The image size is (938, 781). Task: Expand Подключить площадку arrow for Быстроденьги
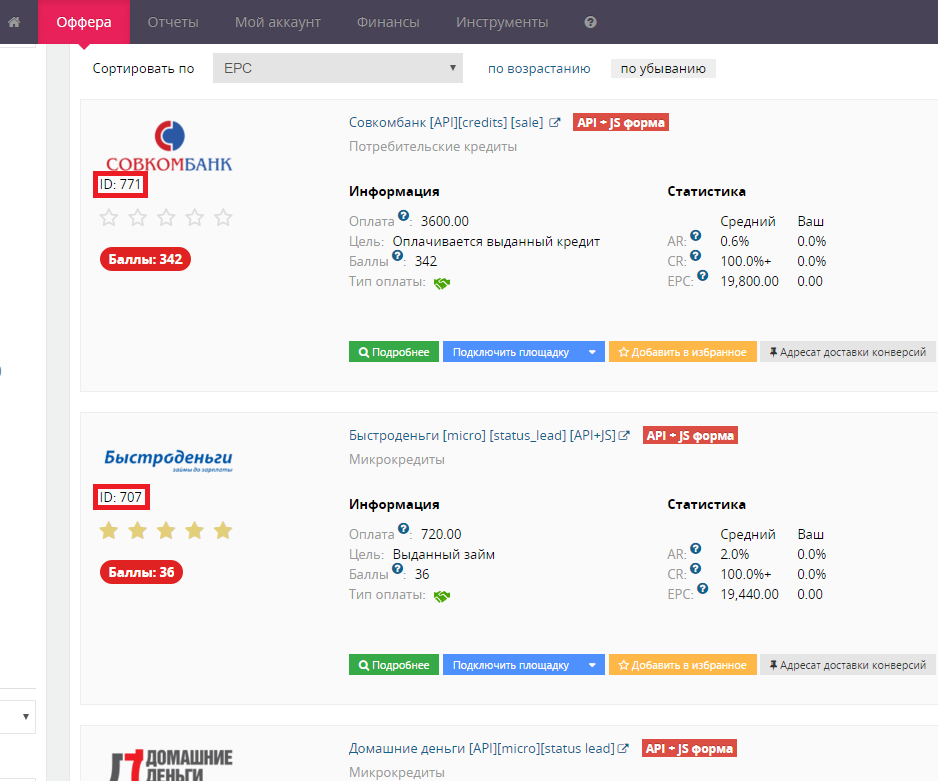[x=592, y=665]
